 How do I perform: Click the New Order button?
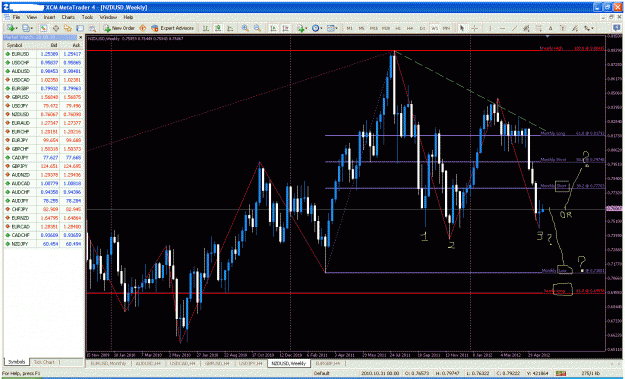119,28
